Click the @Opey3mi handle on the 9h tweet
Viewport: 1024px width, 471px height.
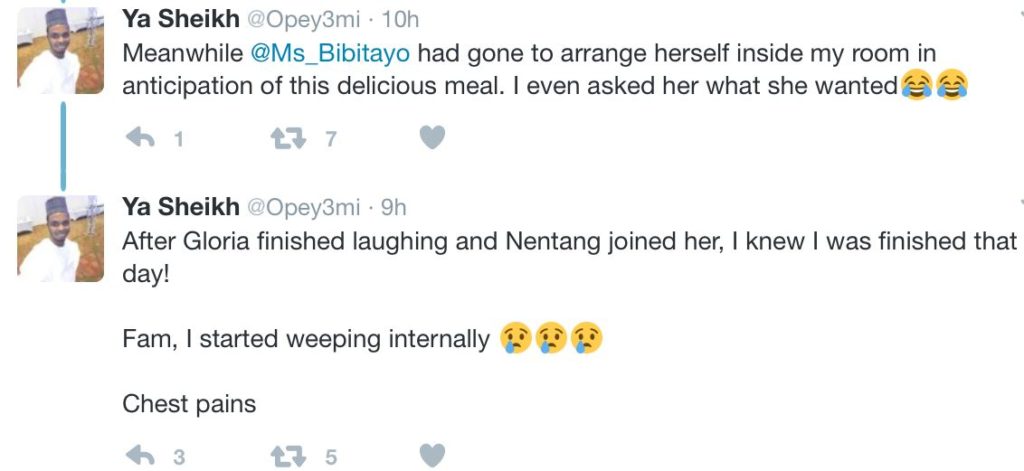[x=303, y=207]
